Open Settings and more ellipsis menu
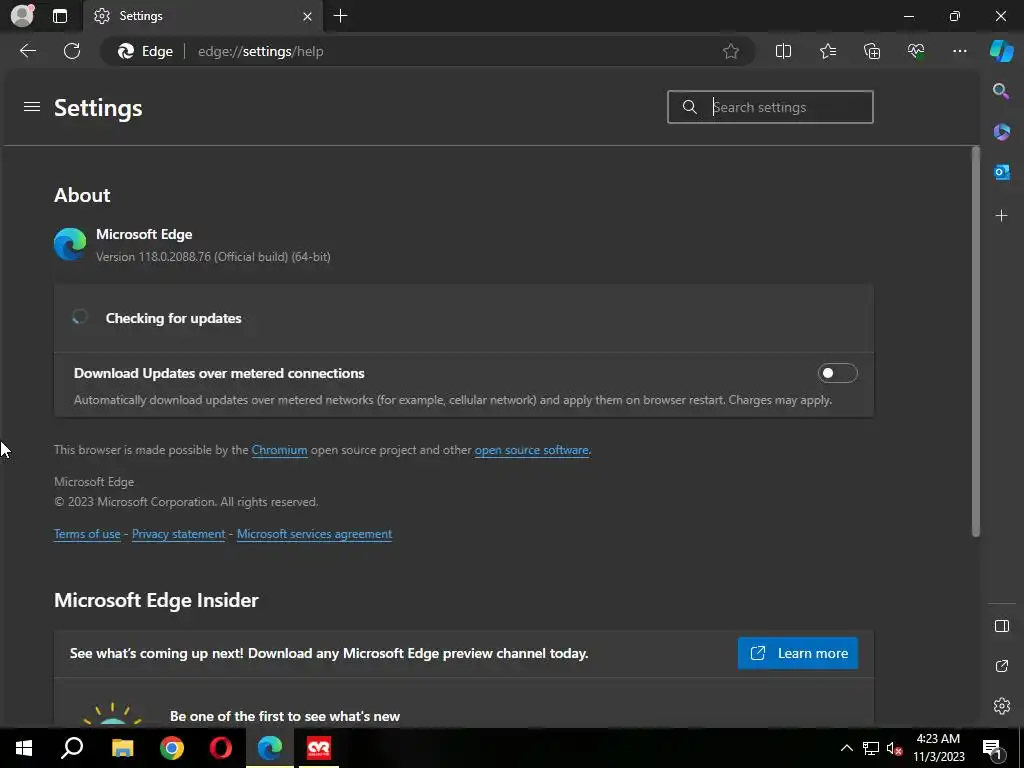 point(959,51)
